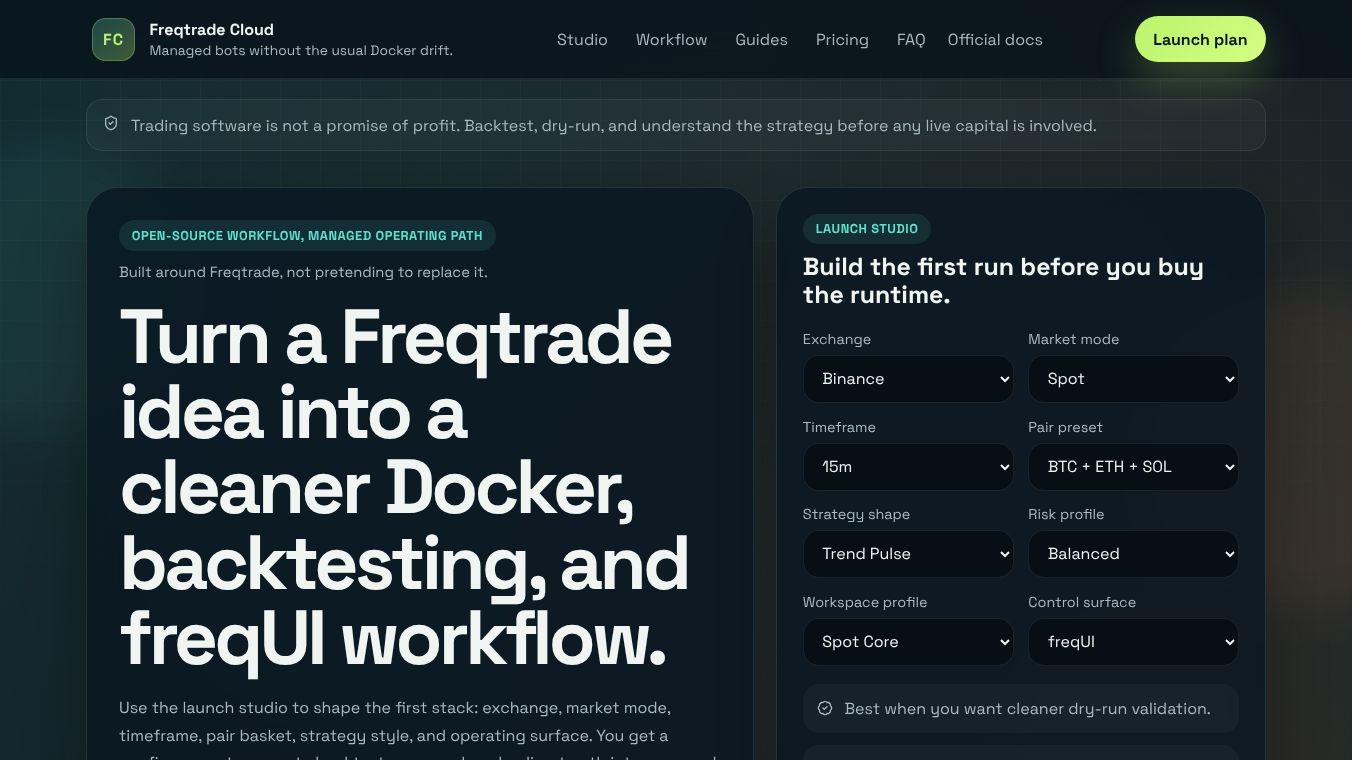Viewport: 1352px width, 760px height.
Task: Open the Official docs nav link
Action: pyautogui.click(x=995, y=40)
